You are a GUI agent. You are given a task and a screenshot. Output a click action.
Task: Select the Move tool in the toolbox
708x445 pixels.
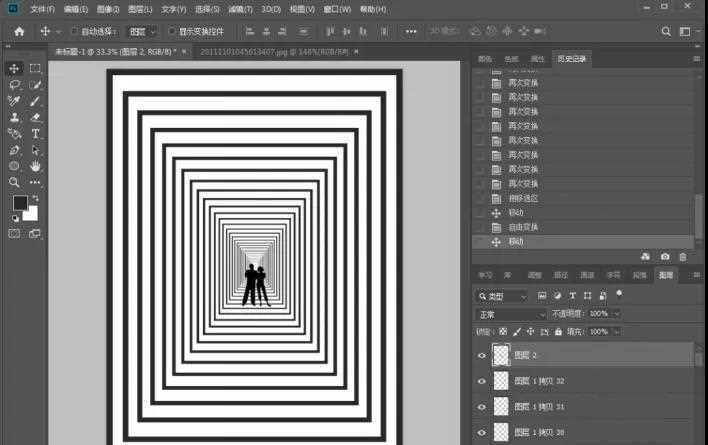coord(14,68)
